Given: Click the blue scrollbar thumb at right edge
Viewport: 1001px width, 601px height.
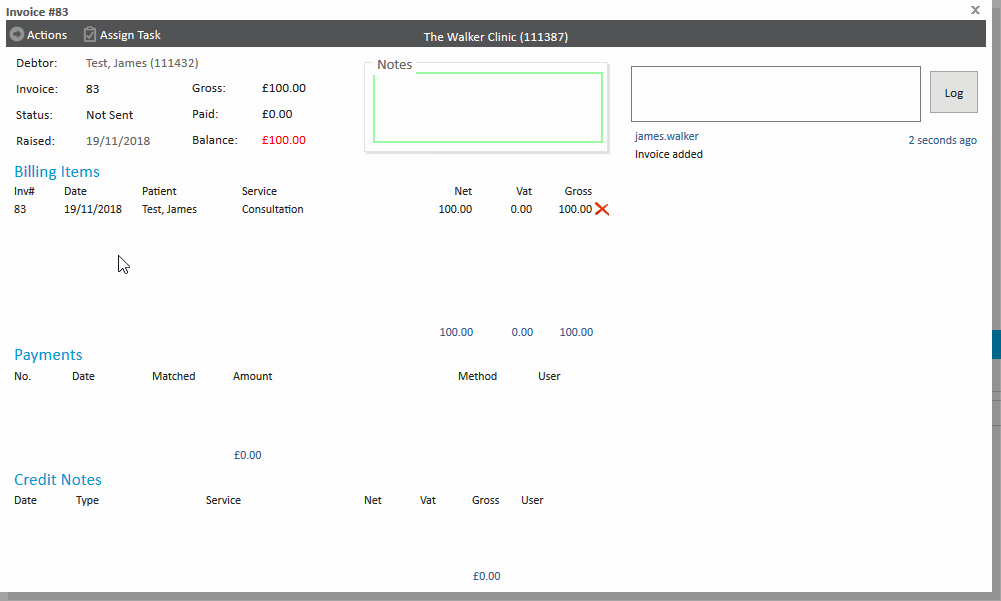Looking at the screenshot, I should [x=996, y=344].
